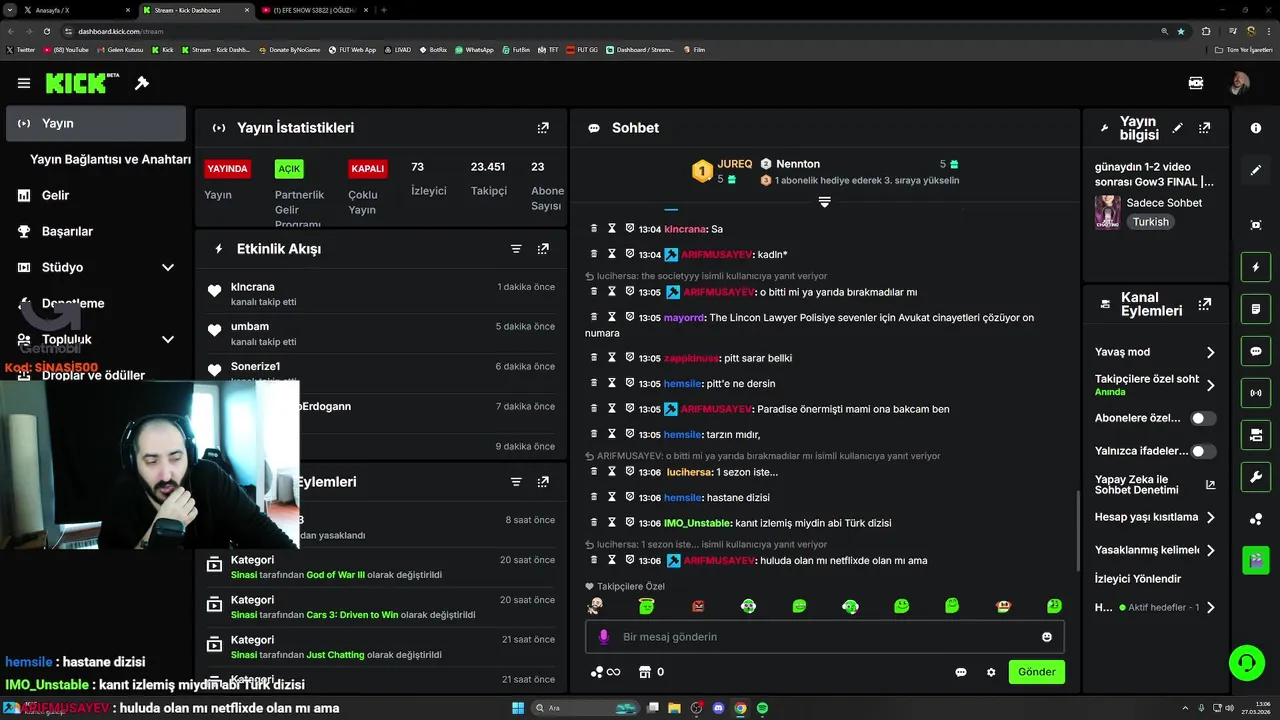Click the Gönder send button
The image size is (1280, 720).
pyautogui.click(x=1037, y=672)
